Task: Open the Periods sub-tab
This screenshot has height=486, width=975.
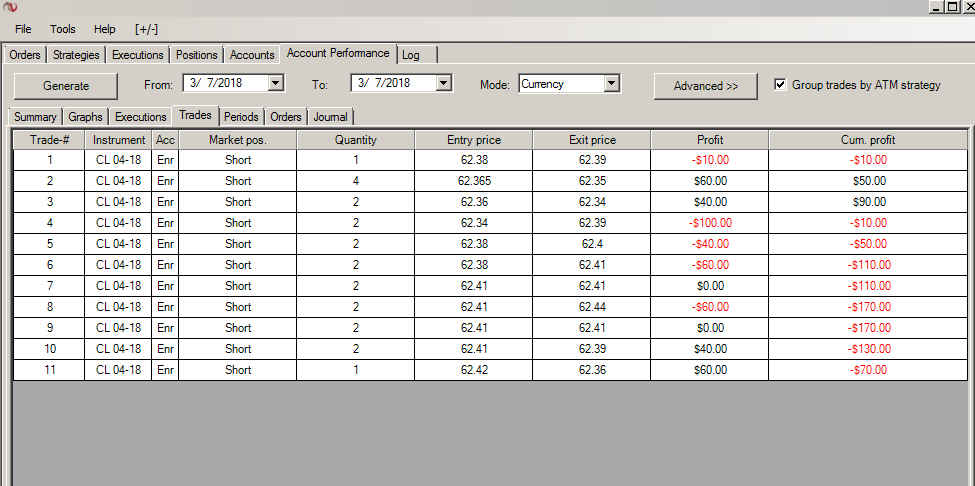Action: click(241, 117)
